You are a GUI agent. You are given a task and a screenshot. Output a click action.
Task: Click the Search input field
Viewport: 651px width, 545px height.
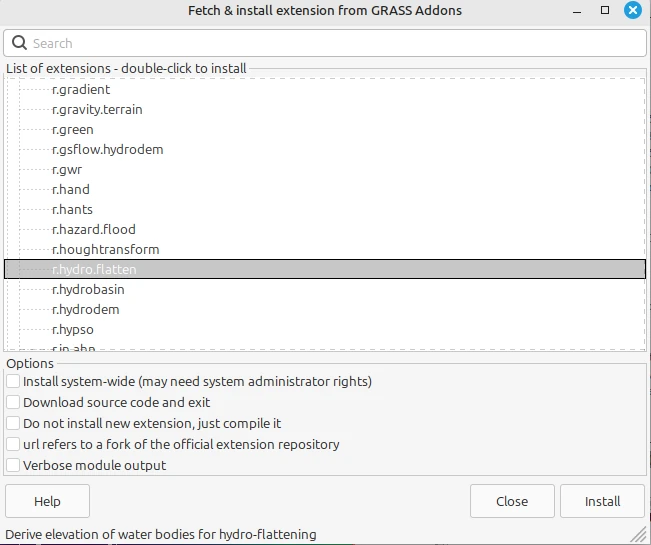(x=325, y=43)
